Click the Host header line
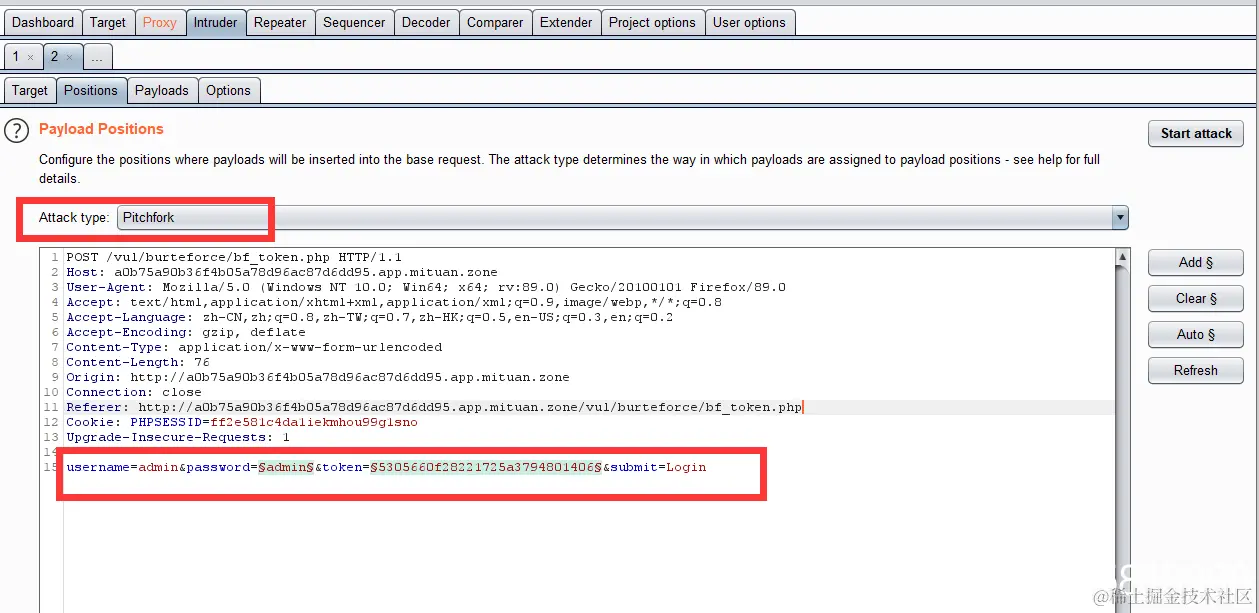The image size is (1259, 613). pyautogui.click(x=282, y=272)
